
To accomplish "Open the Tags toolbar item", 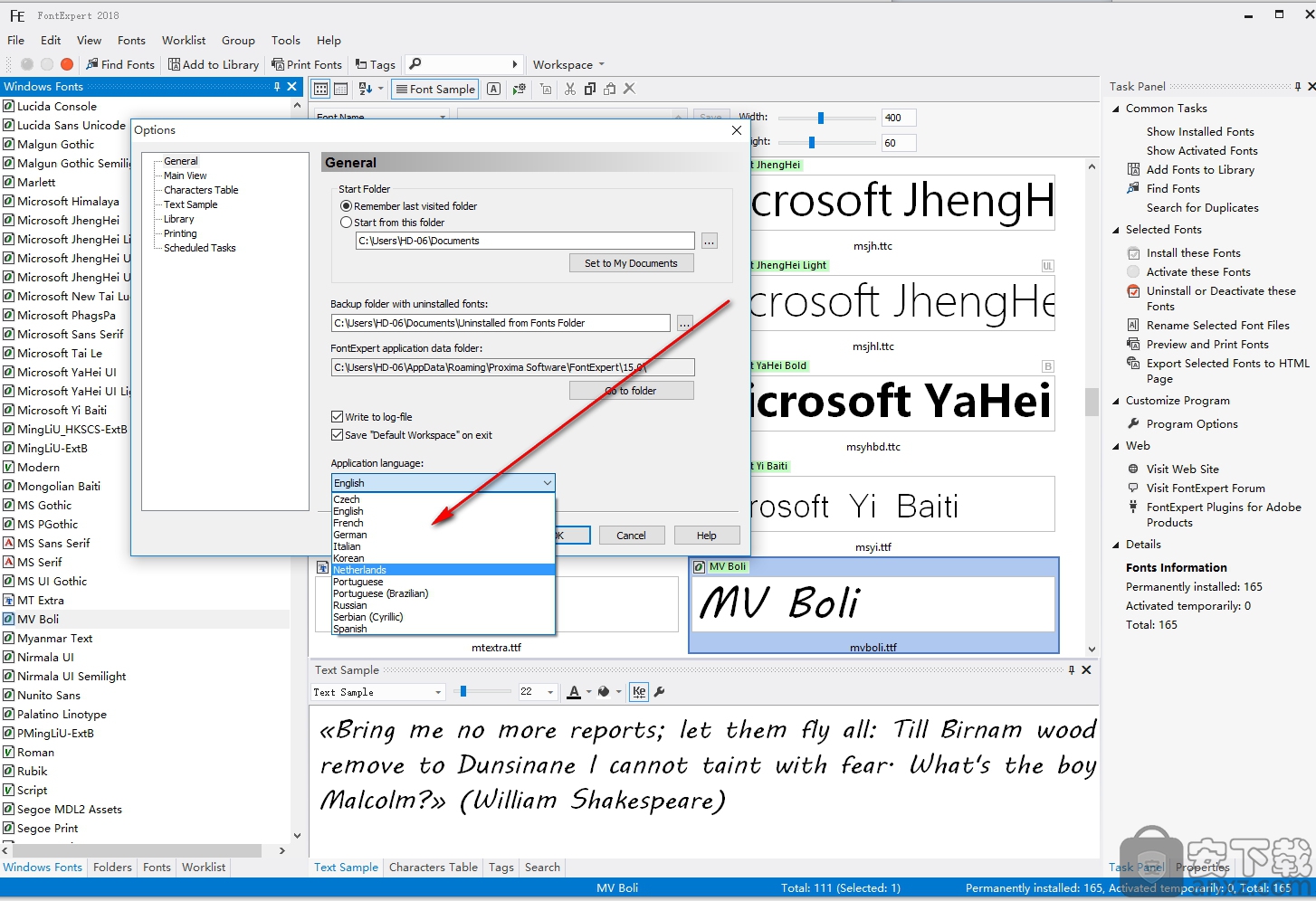I will tap(376, 64).
